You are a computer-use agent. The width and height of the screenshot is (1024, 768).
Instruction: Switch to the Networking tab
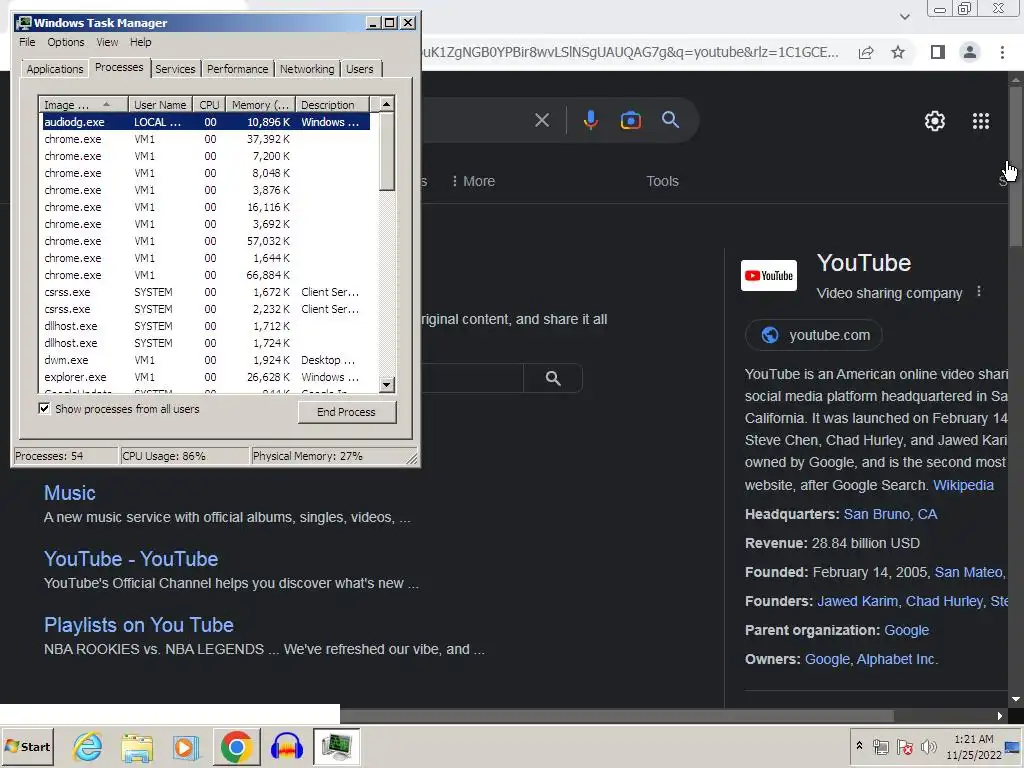307,69
